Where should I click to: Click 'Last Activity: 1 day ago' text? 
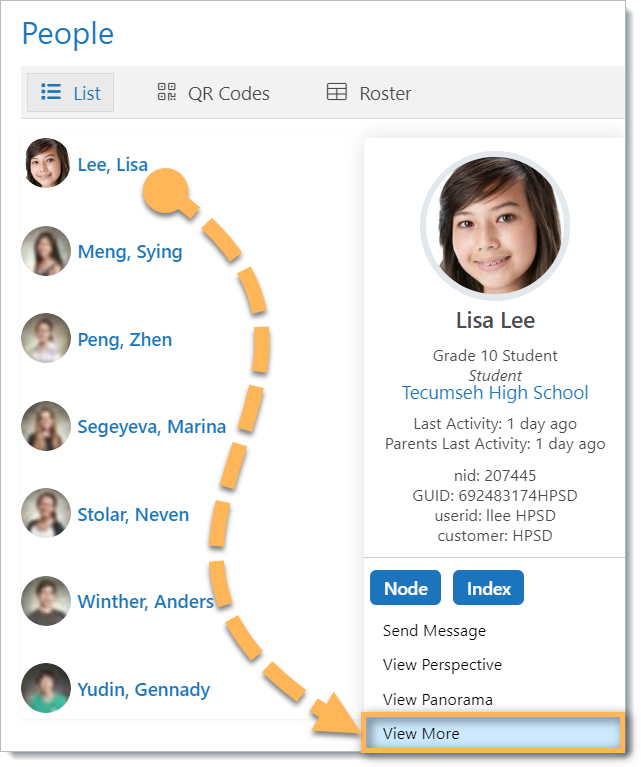point(495,424)
